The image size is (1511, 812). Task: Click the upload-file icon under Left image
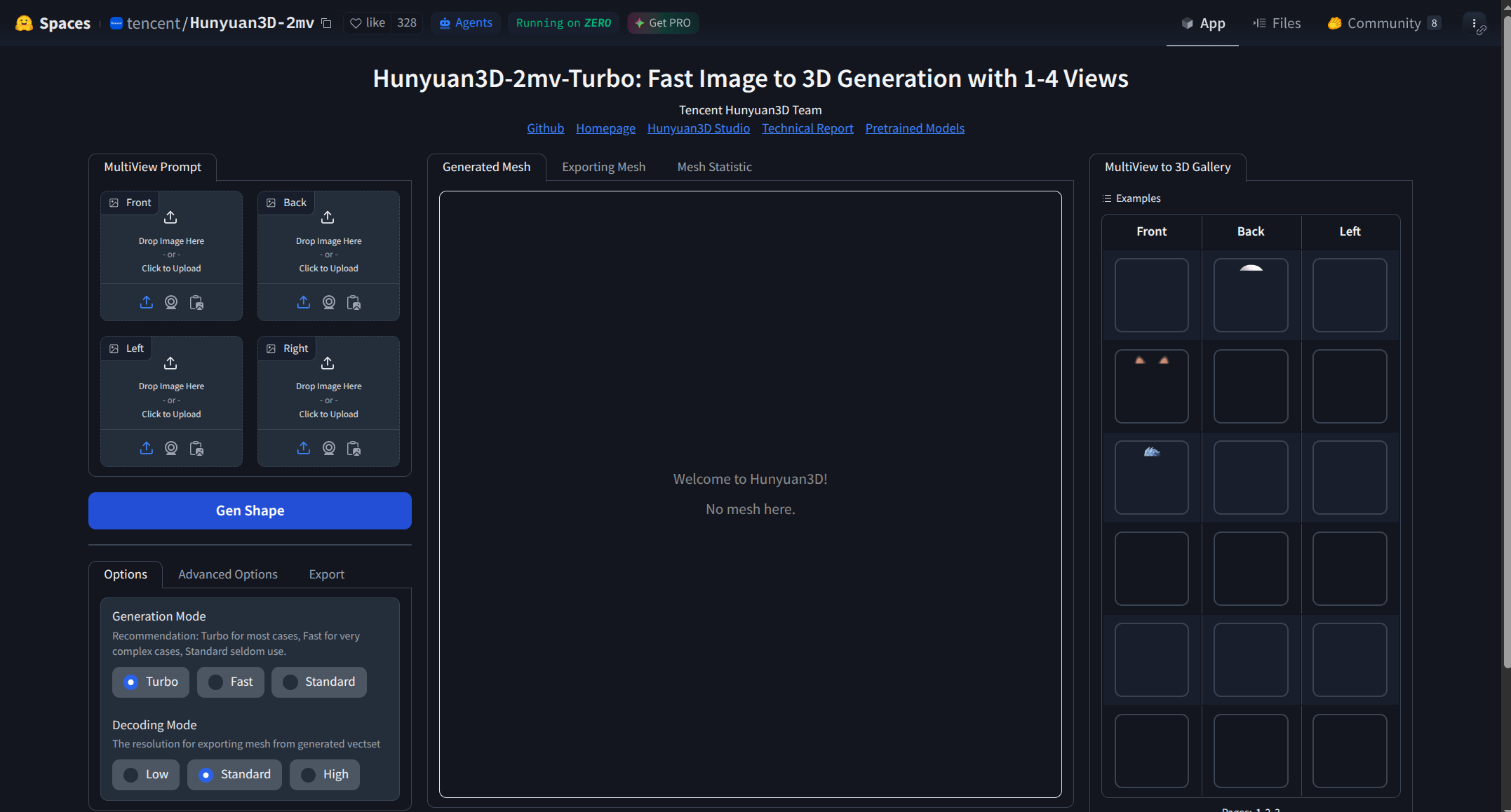tap(146, 448)
